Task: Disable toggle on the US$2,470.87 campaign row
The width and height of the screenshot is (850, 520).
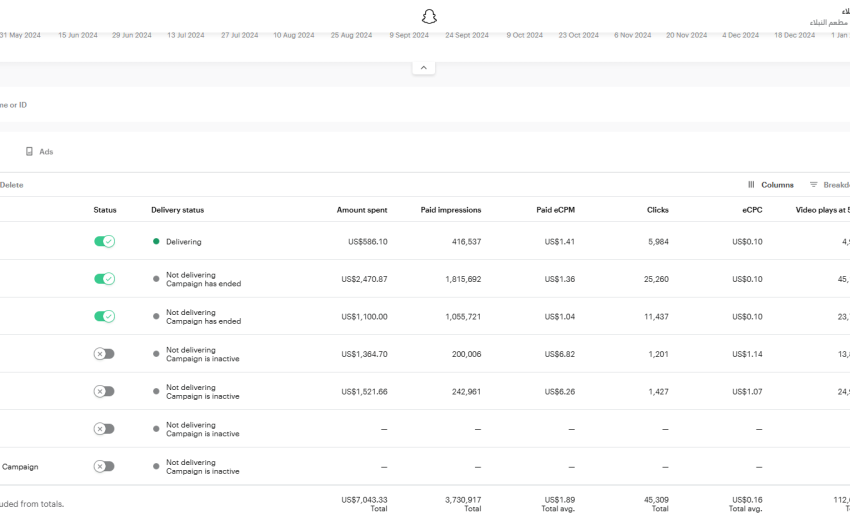Action: tap(104, 279)
